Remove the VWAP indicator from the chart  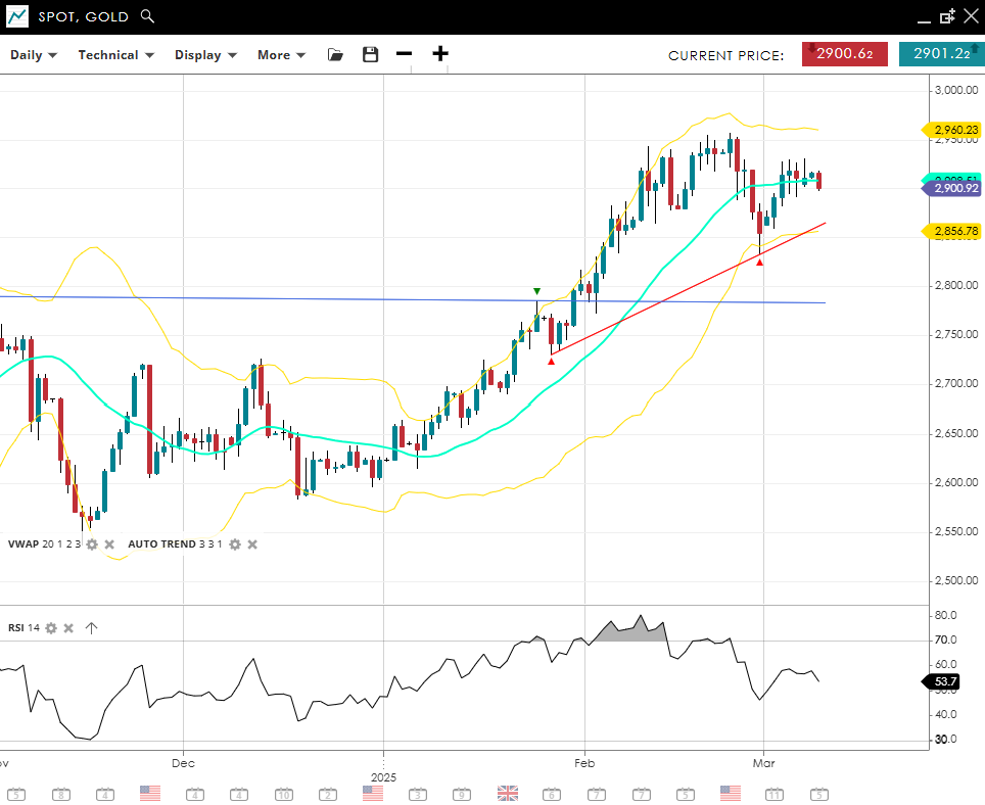click(x=110, y=544)
